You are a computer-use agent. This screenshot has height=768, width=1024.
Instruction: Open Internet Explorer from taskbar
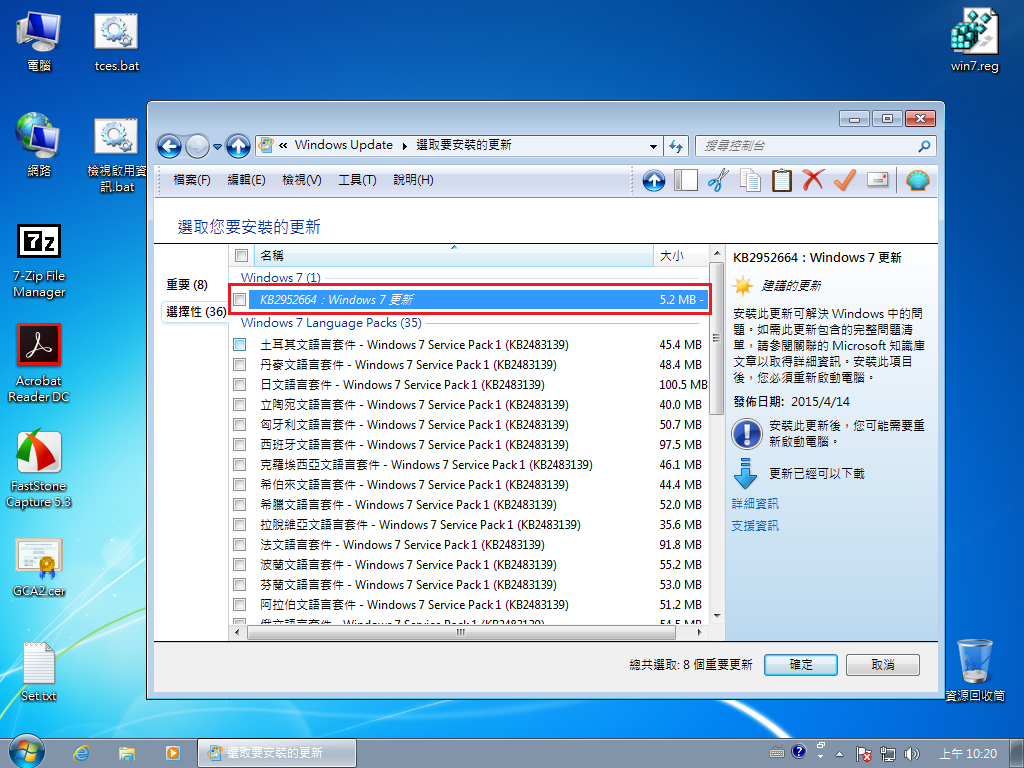[x=81, y=753]
